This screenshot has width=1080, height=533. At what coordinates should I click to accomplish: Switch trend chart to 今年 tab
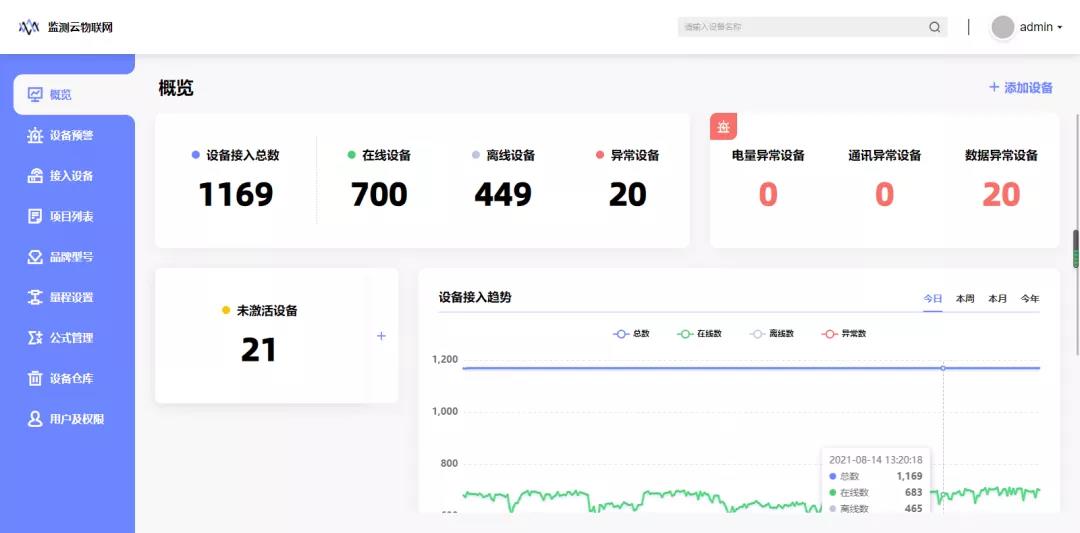[1030, 299]
